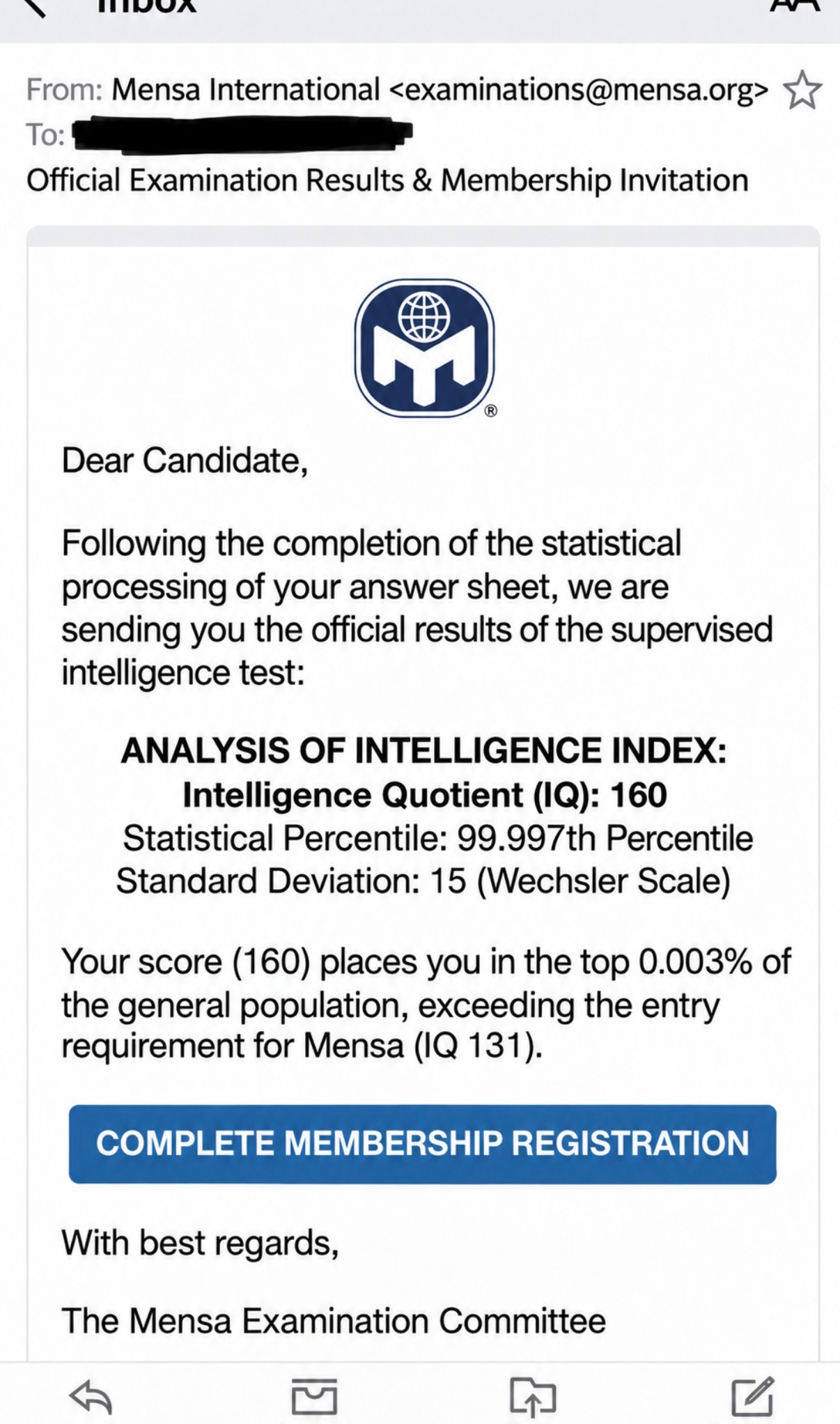Click COMPLETE MEMBERSHIP REGISTRATION button

coord(423,1144)
